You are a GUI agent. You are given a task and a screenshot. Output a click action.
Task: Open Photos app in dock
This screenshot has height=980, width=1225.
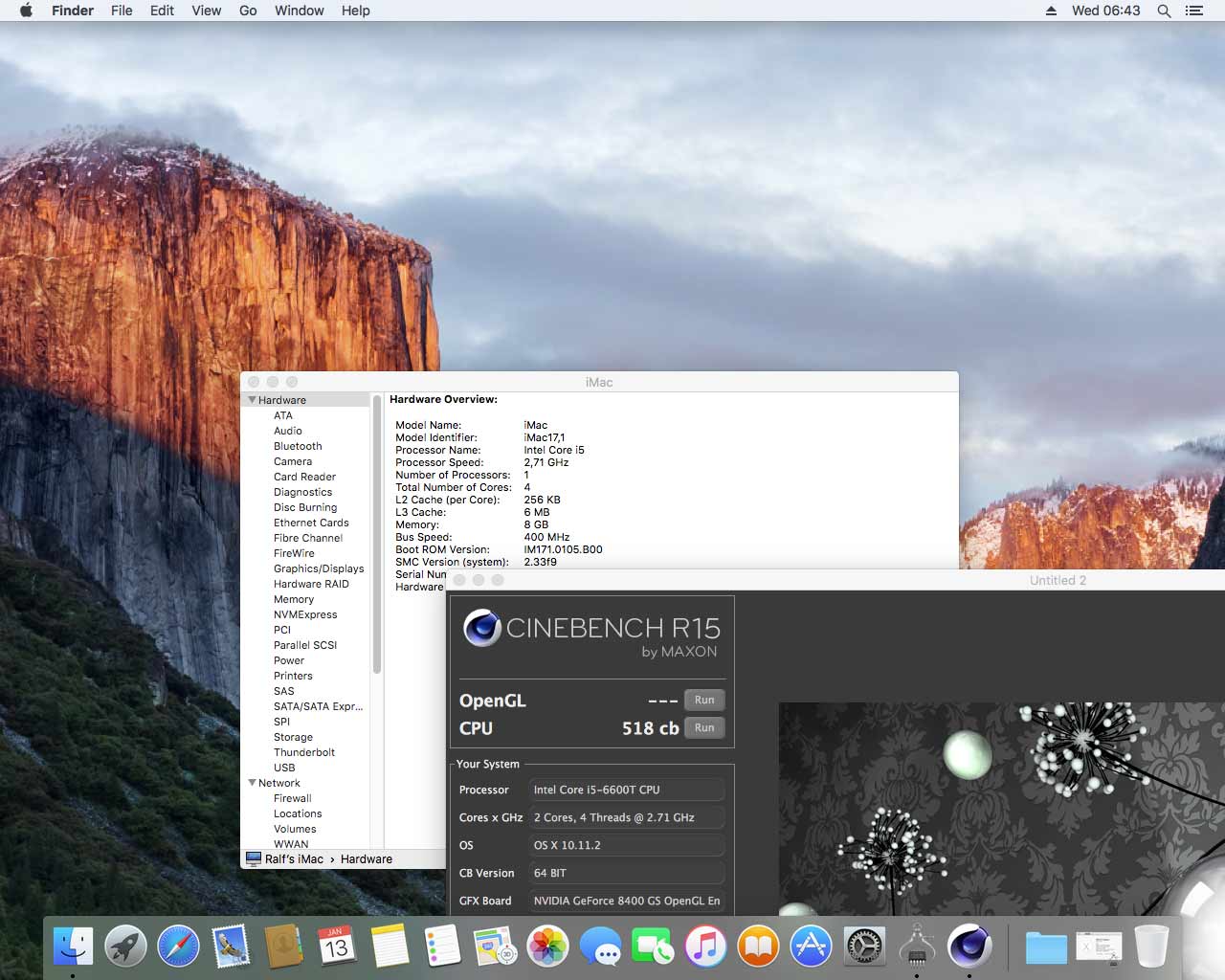pos(548,946)
